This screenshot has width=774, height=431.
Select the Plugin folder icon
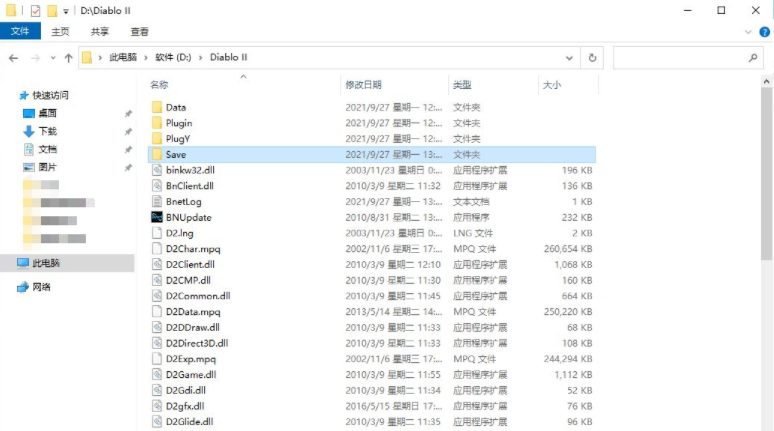tap(157, 123)
